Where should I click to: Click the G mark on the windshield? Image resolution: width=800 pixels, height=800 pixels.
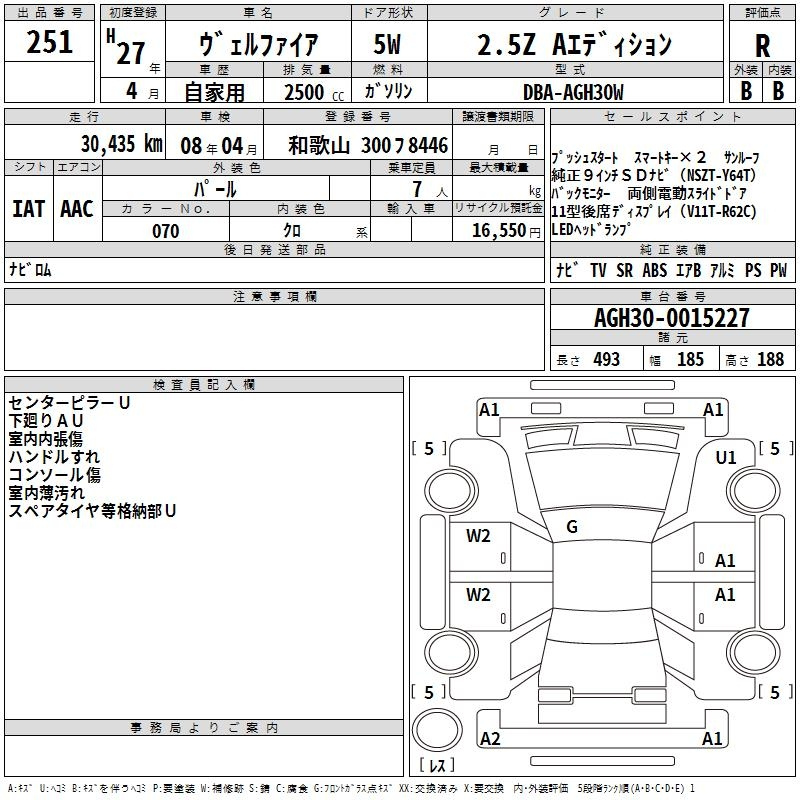572,527
